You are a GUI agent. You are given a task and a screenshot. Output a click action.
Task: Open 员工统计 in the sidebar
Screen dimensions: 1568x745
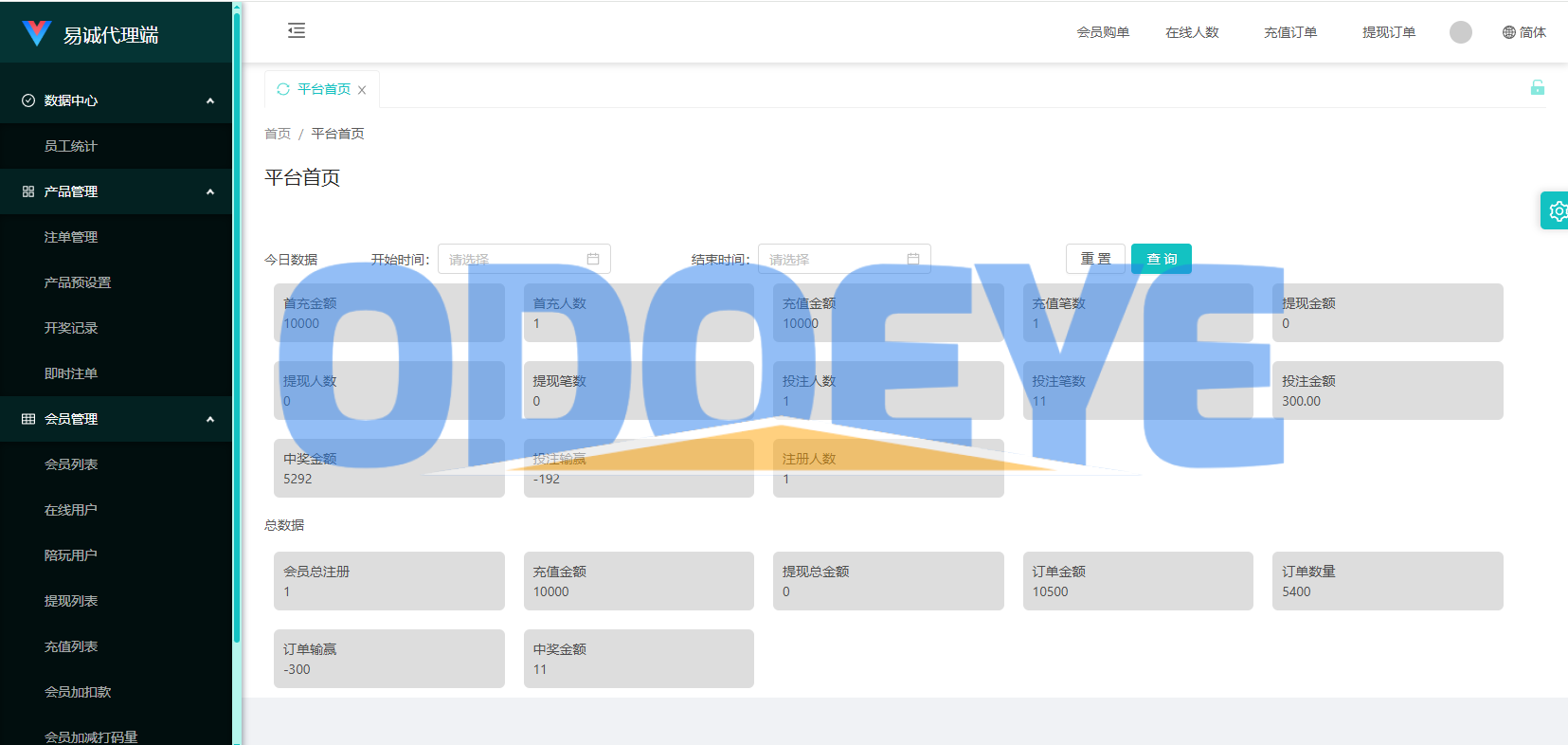click(x=71, y=146)
